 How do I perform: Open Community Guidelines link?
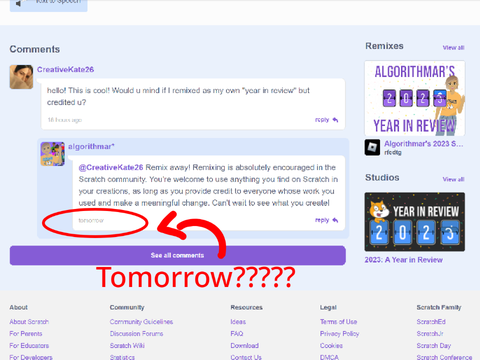(141, 322)
